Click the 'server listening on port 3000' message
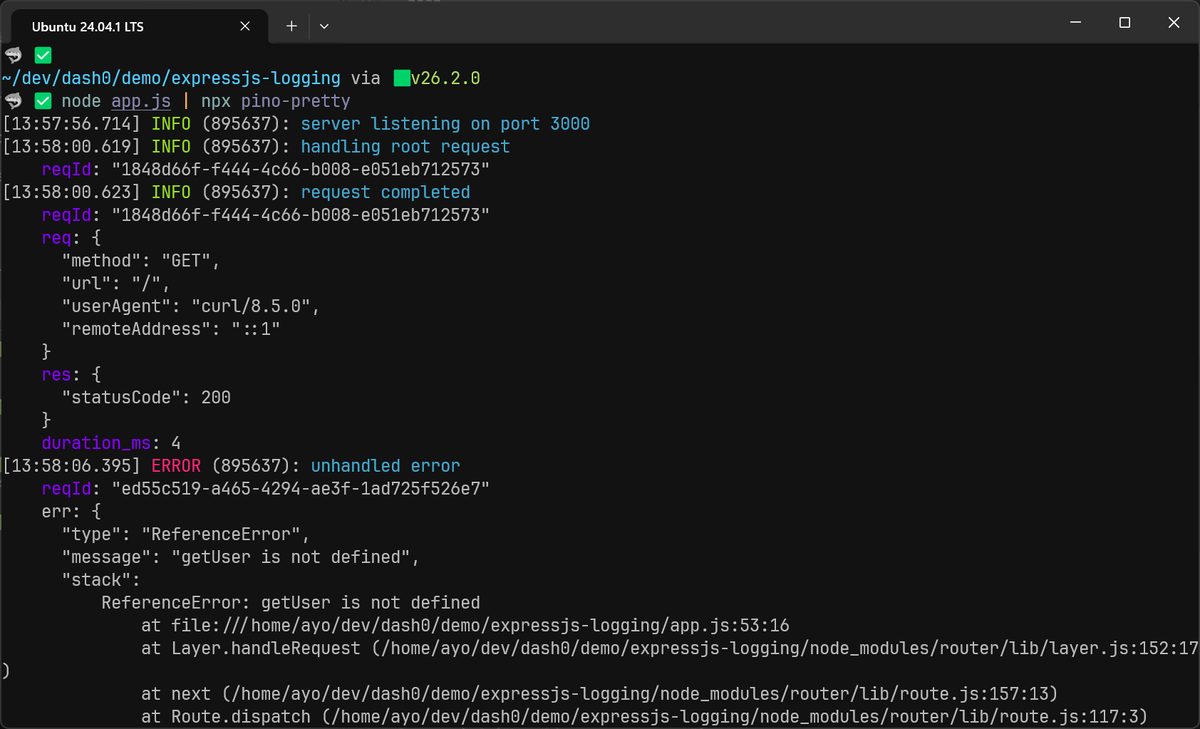 click(x=445, y=124)
